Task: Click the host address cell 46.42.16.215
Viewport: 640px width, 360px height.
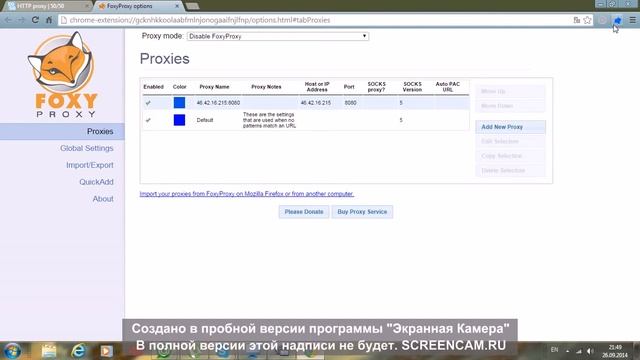Action: point(316,103)
